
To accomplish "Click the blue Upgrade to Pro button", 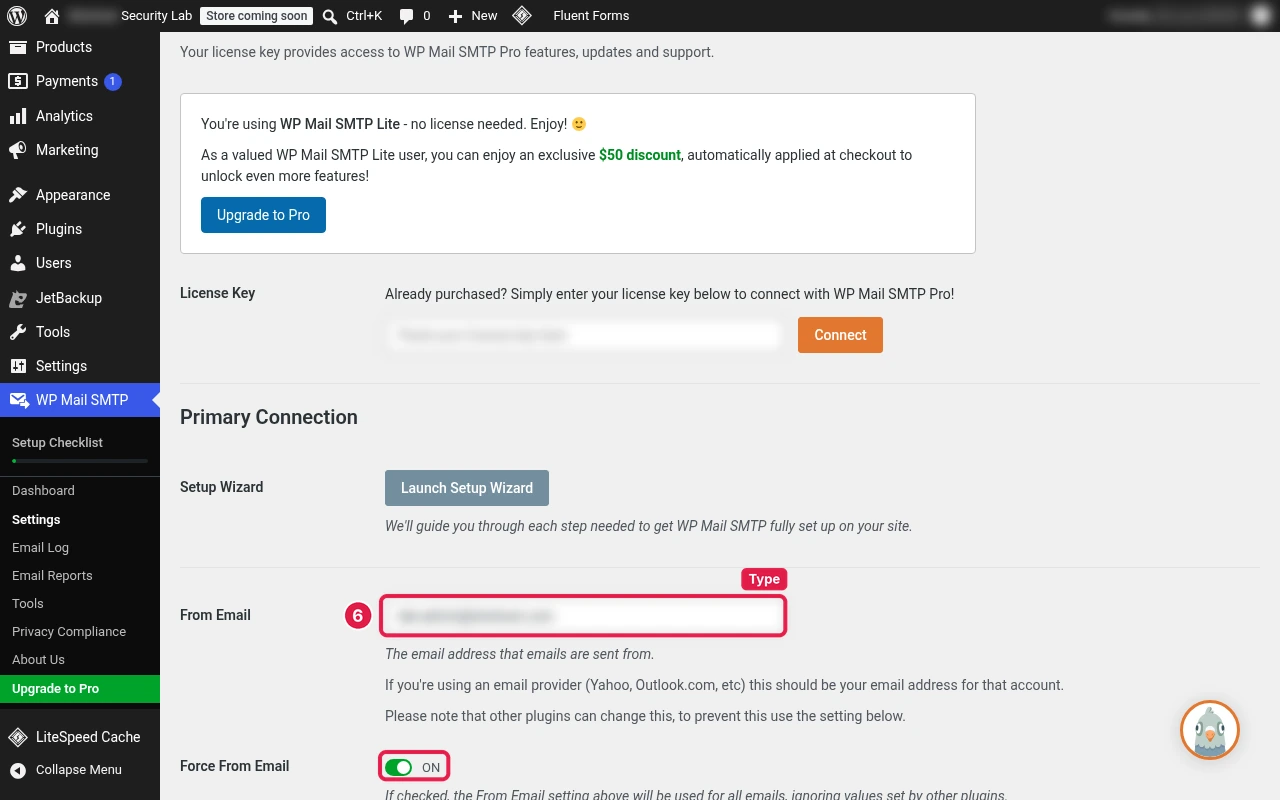I will coord(263,215).
